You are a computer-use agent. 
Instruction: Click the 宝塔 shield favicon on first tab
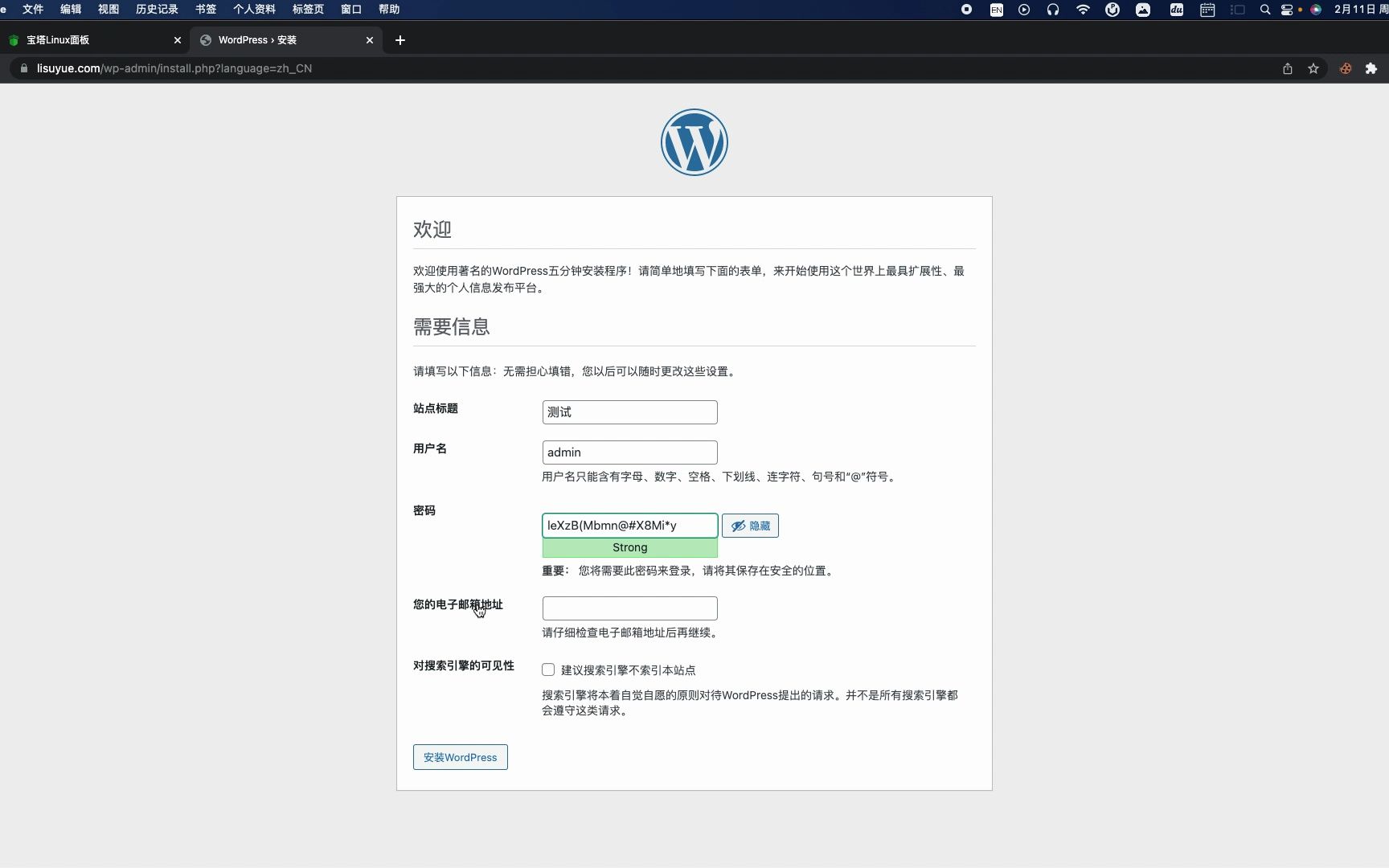click(14, 40)
